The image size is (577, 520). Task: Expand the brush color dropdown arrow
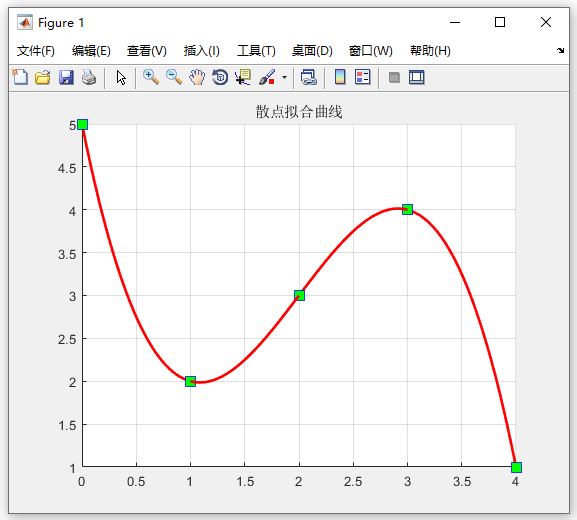point(284,78)
